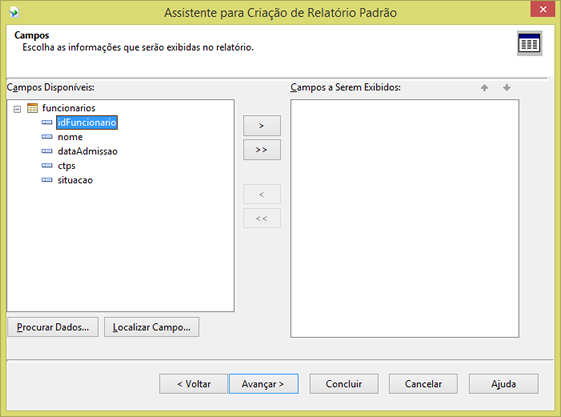Click the report table icon in header

click(530, 43)
